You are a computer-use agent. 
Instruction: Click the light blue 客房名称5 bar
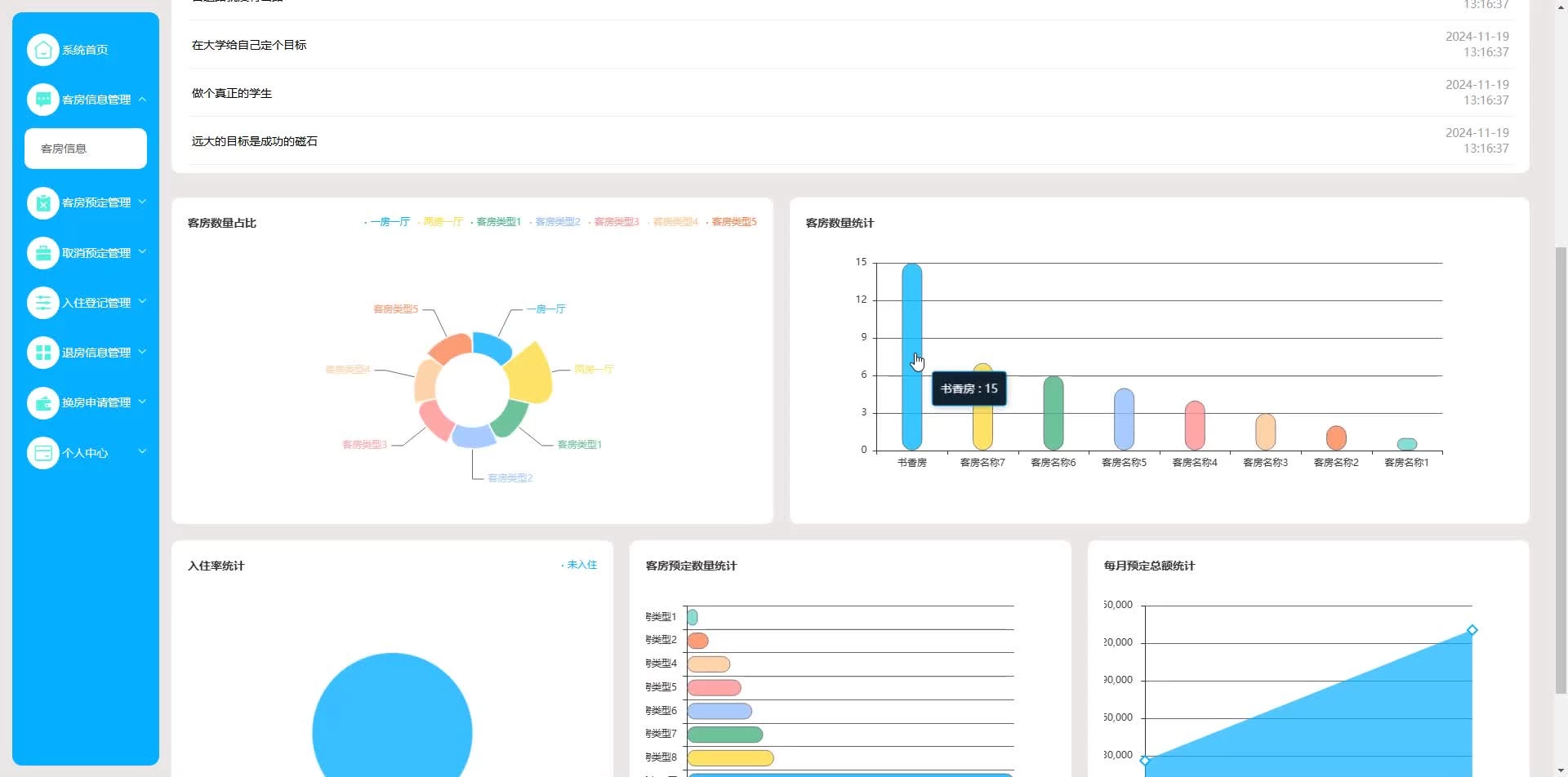(x=1125, y=420)
